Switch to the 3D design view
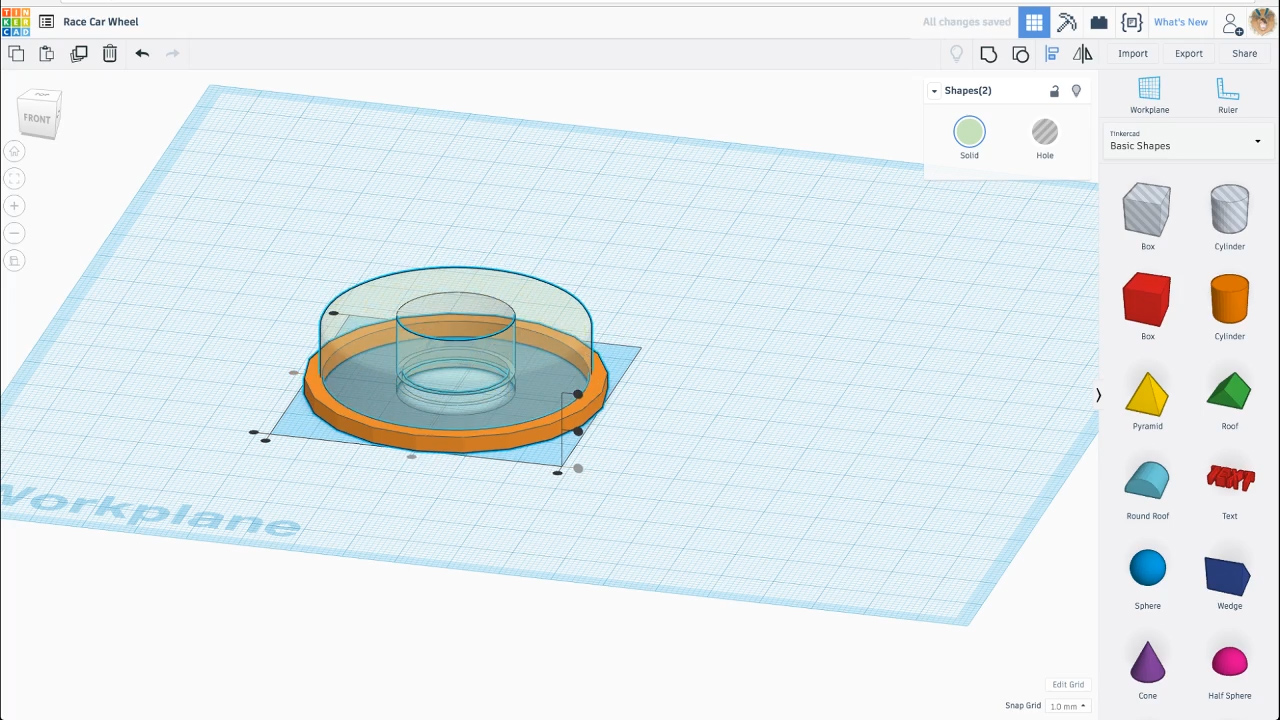The image size is (1280, 720). pos(1034,22)
